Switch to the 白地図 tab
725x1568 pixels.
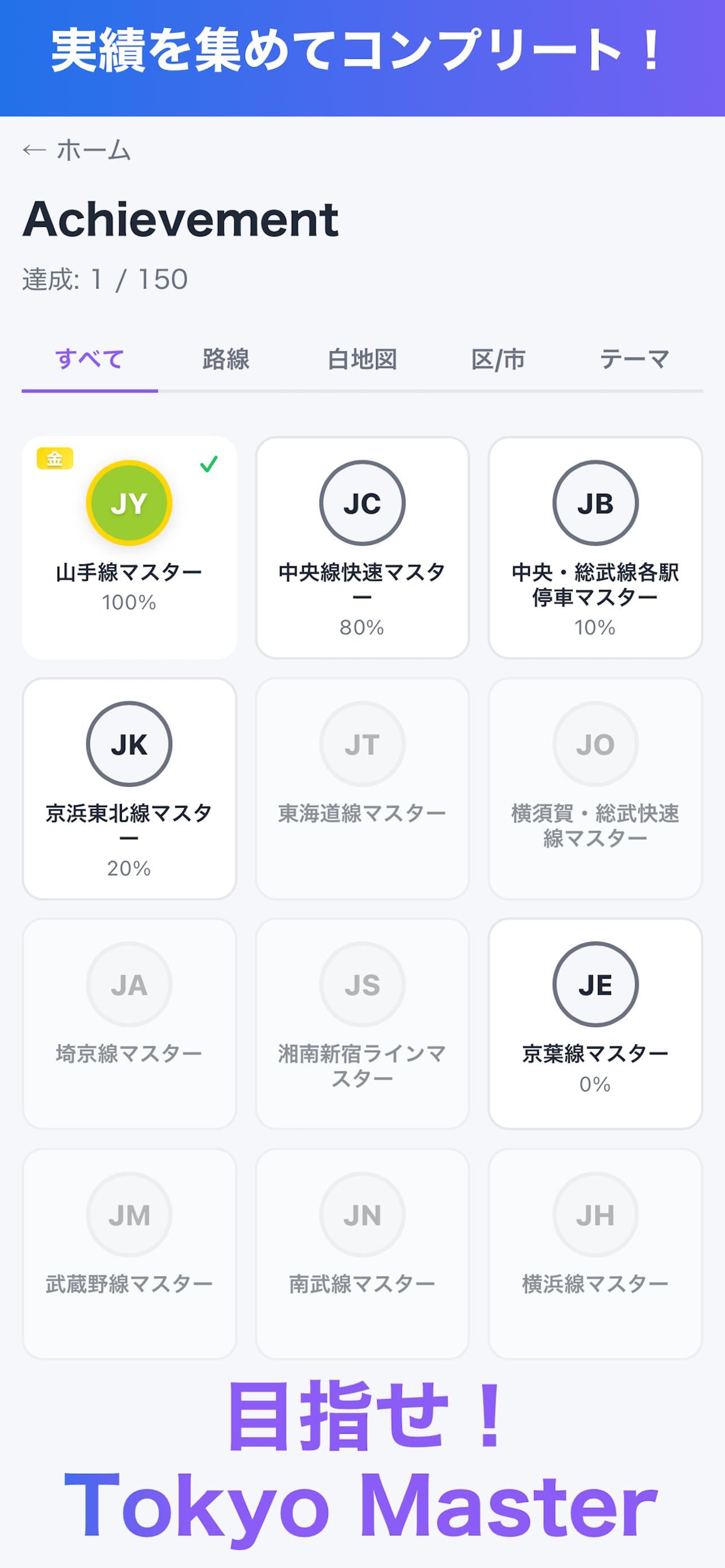tap(362, 360)
